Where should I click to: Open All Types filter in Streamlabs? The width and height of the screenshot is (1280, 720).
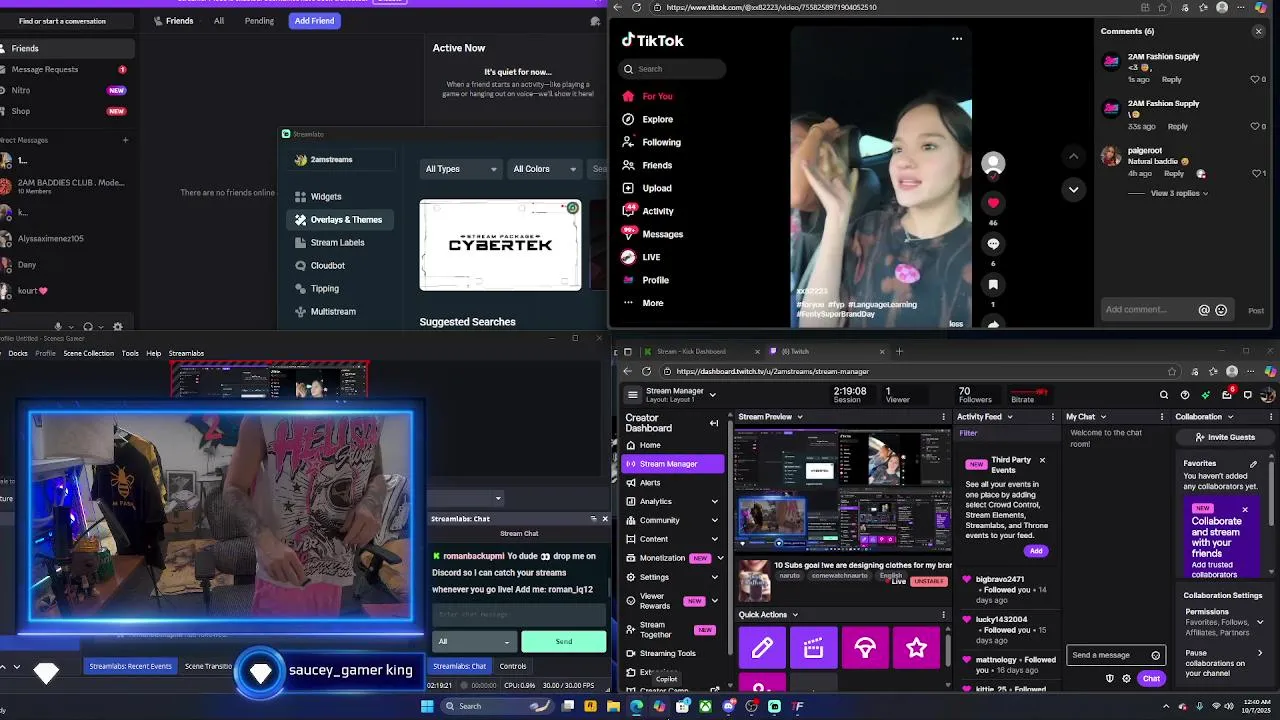[x=460, y=169]
